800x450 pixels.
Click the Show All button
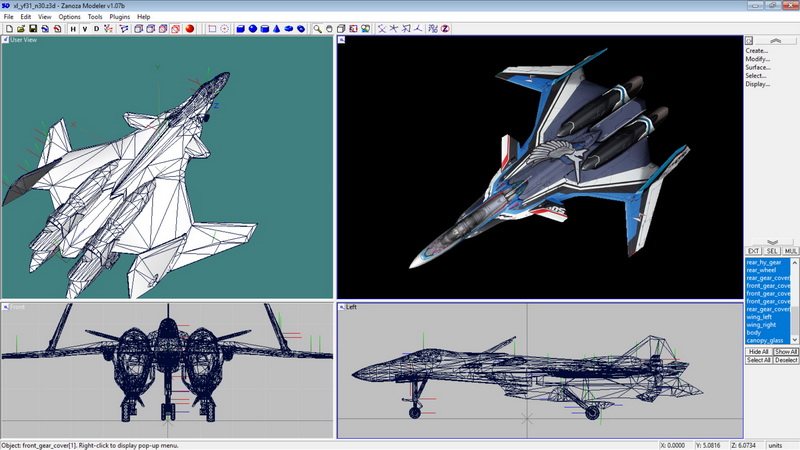[786, 352]
